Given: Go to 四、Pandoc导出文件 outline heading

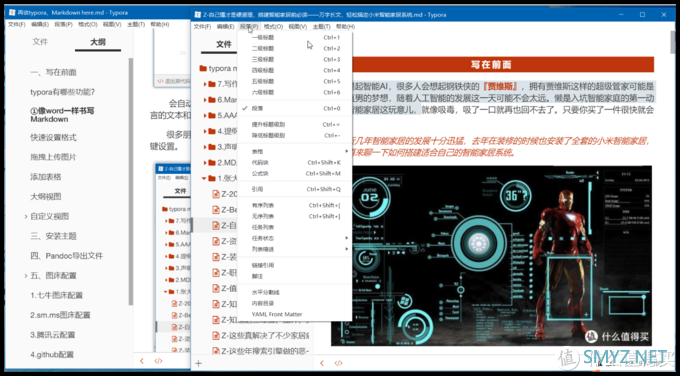Looking at the screenshot, I should point(67,256).
